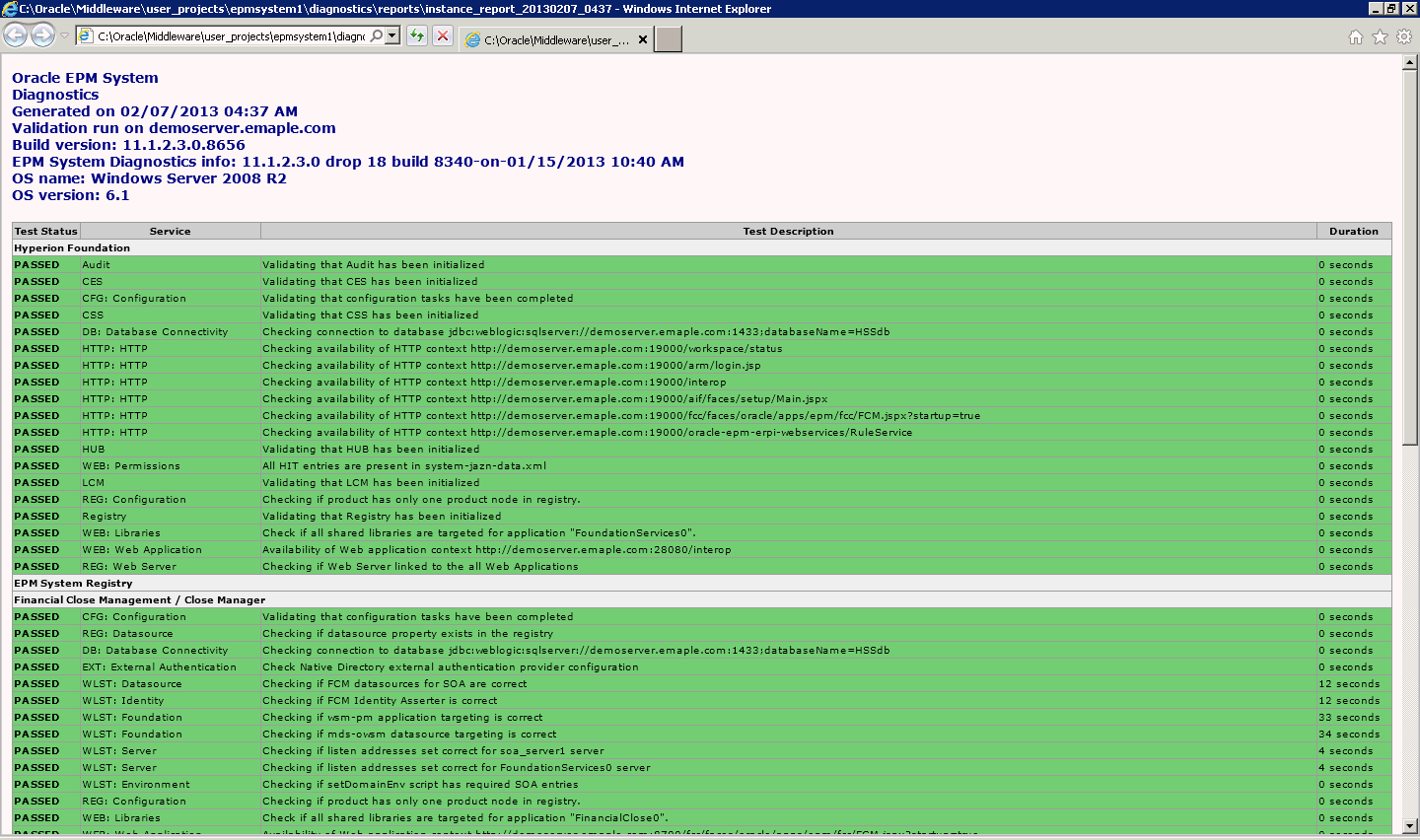The image size is (1420, 840).
Task: Click "Check Native Directory external authentication provider configuration"
Action: pyautogui.click(x=450, y=667)
